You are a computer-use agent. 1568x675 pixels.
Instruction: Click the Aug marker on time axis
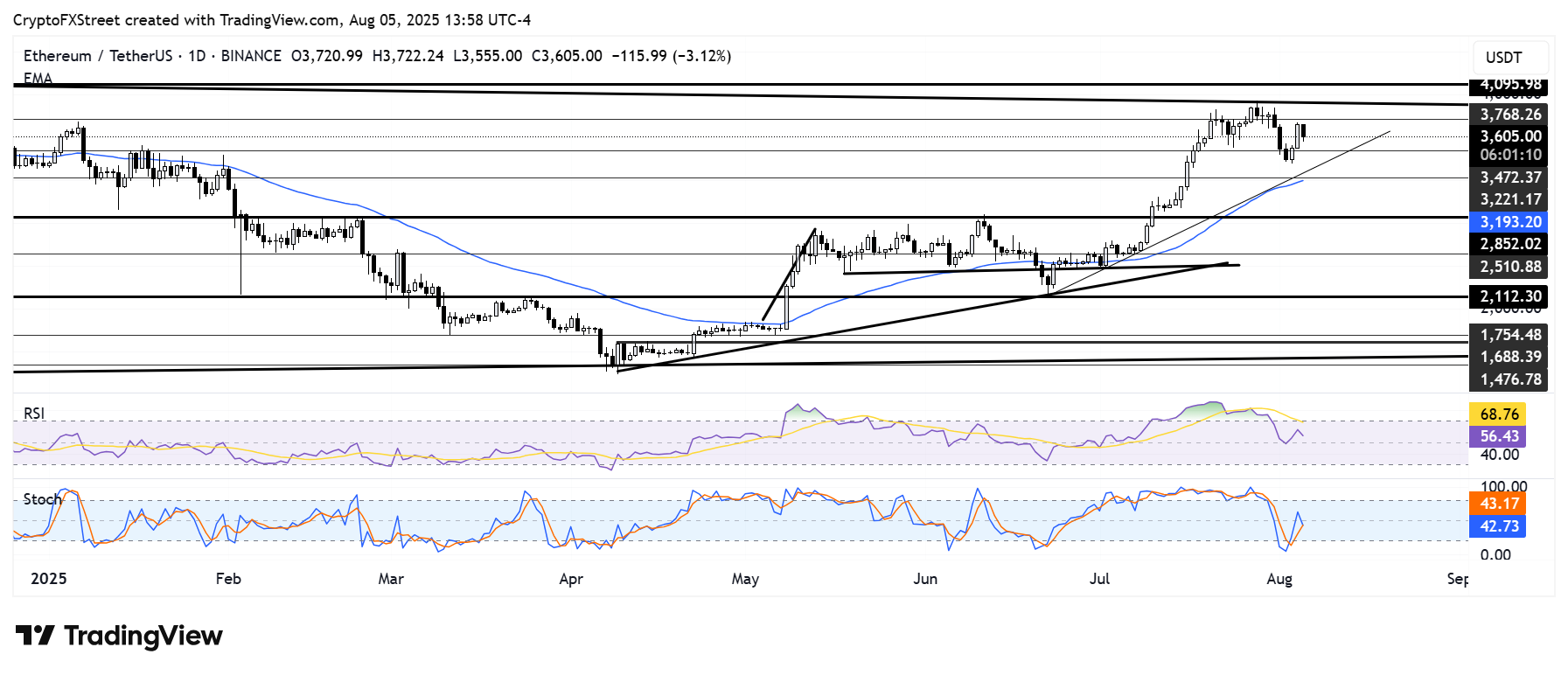click(1279, 579)
